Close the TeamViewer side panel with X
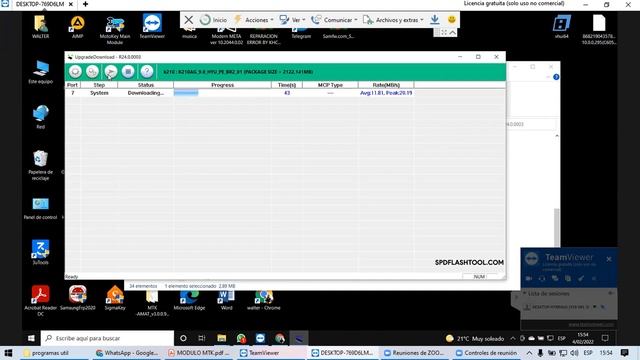This screenshot has width=640, height=360. [x=609, y=259]
